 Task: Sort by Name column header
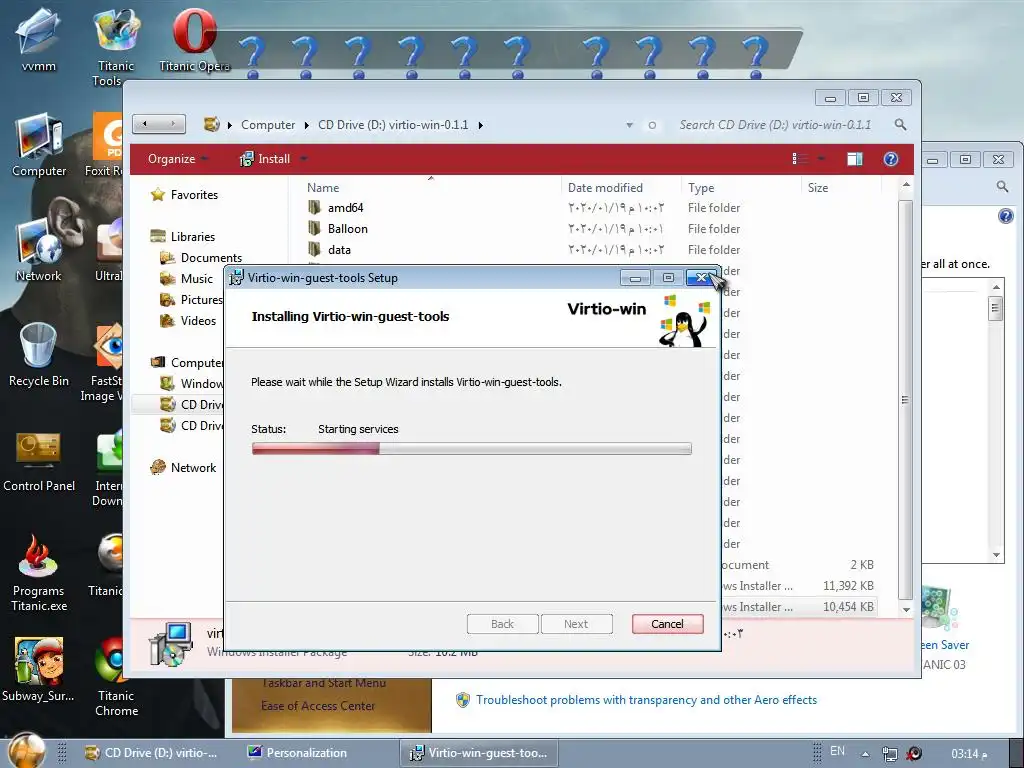[x=431, y=187]
